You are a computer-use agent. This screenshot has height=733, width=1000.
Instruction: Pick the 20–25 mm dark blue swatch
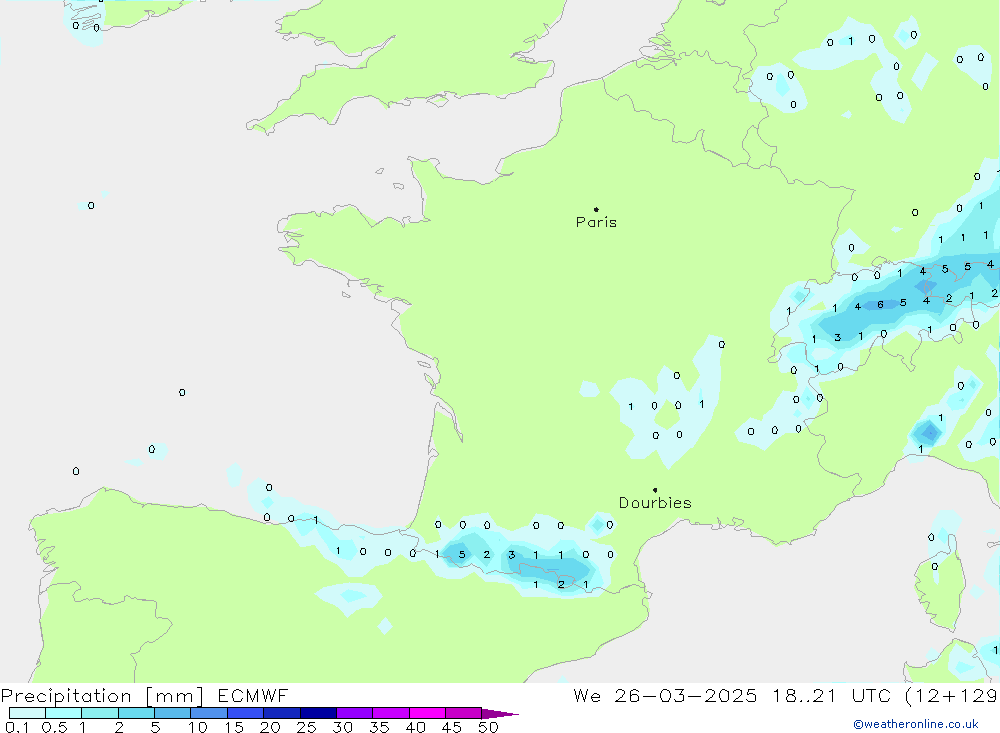[x=282, y=713]
